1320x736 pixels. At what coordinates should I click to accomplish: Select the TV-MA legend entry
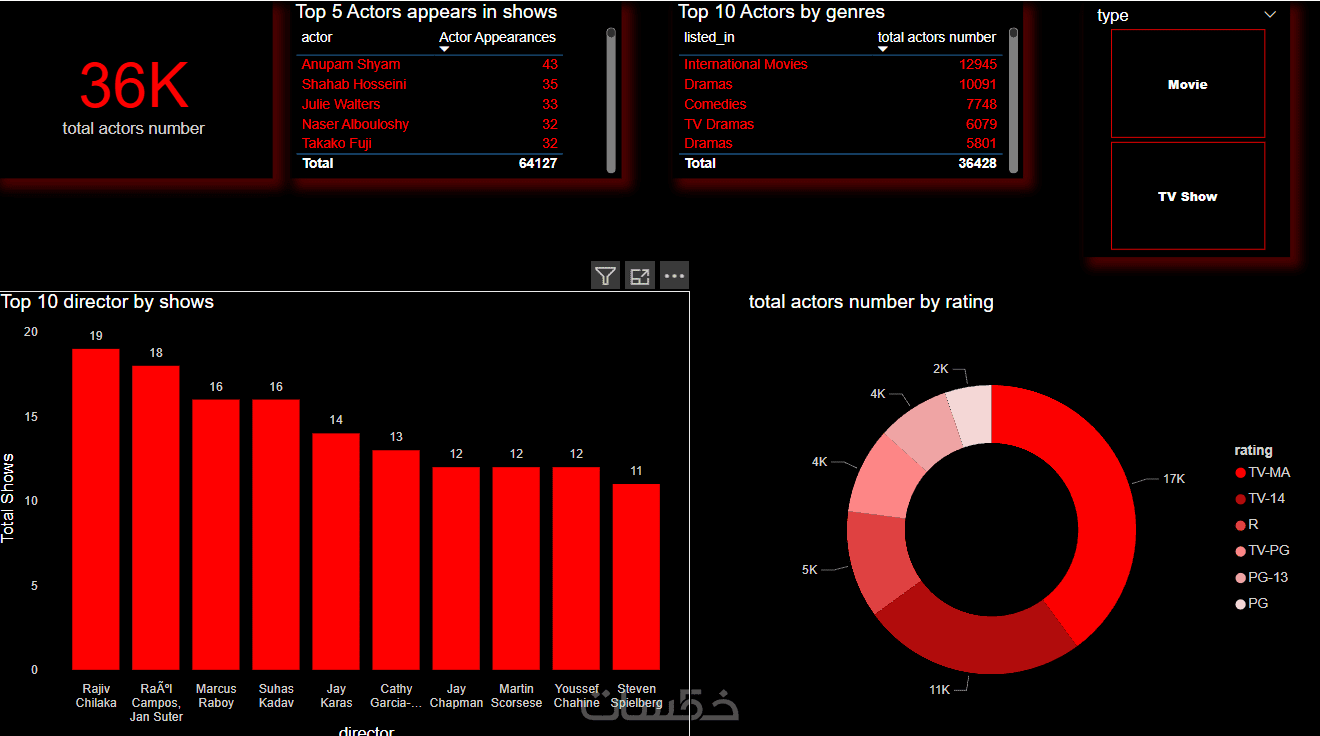coord(1262,472)
